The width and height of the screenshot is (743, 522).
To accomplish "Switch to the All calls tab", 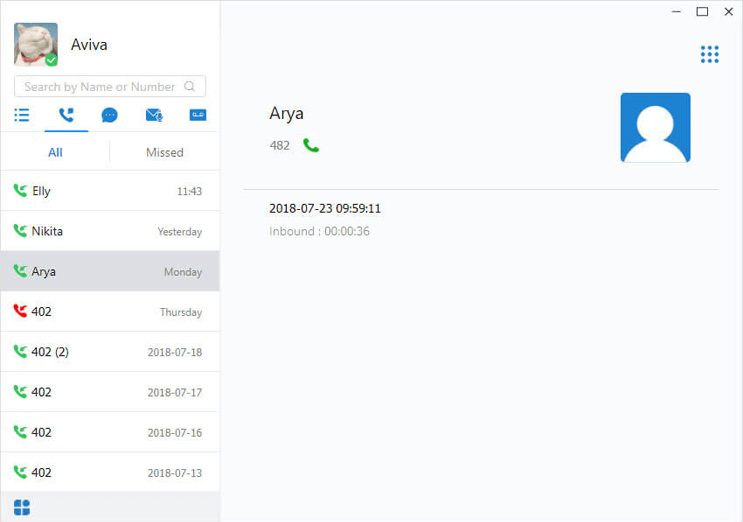I will 55,152.
